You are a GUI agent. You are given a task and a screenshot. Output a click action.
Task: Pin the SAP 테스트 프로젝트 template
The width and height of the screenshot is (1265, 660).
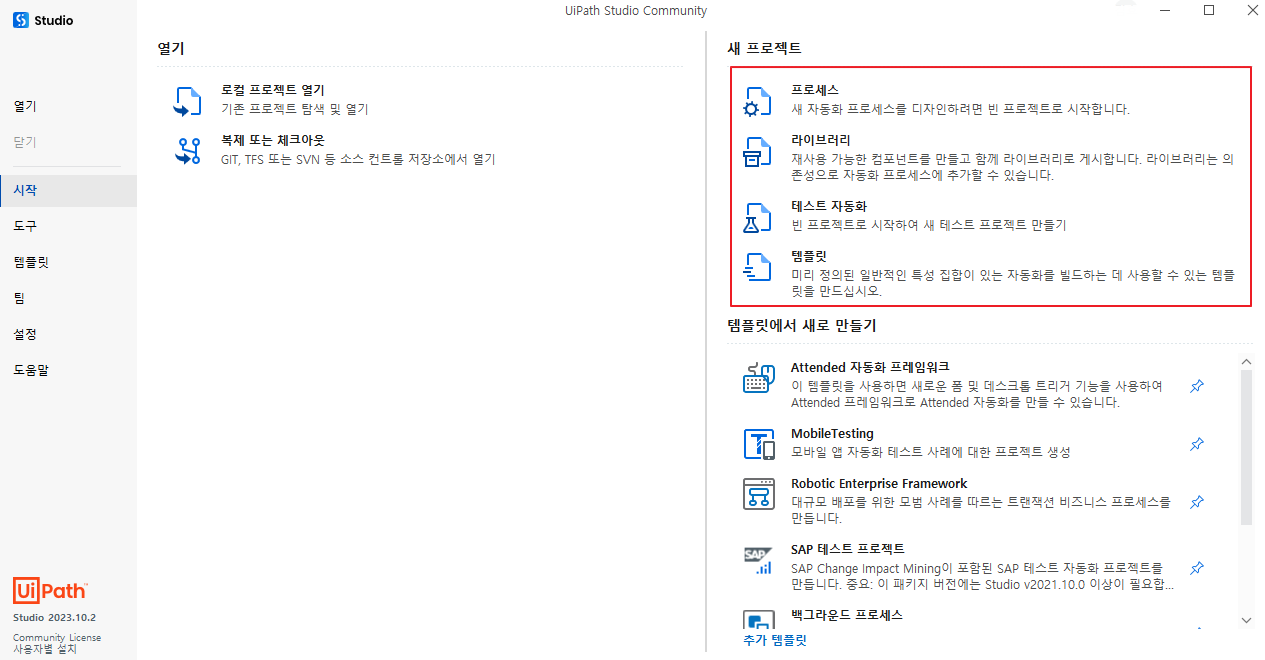[x=1197, y=568]
